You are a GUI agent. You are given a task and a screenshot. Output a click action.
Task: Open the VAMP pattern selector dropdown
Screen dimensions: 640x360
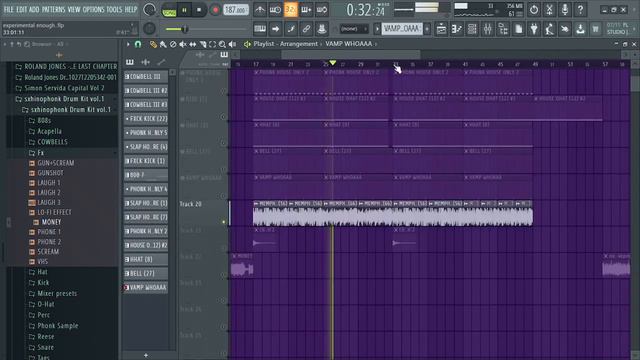tap(402, 29)
